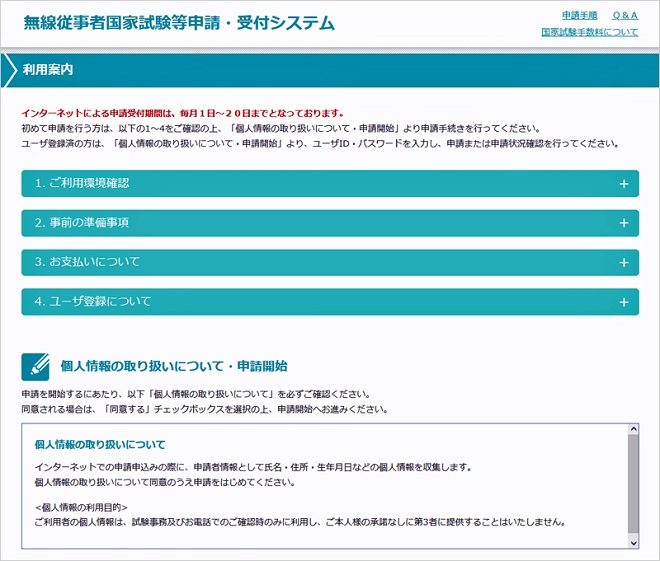
Task: Open the 国家試験手数料について link
Action: pos(589,32)
